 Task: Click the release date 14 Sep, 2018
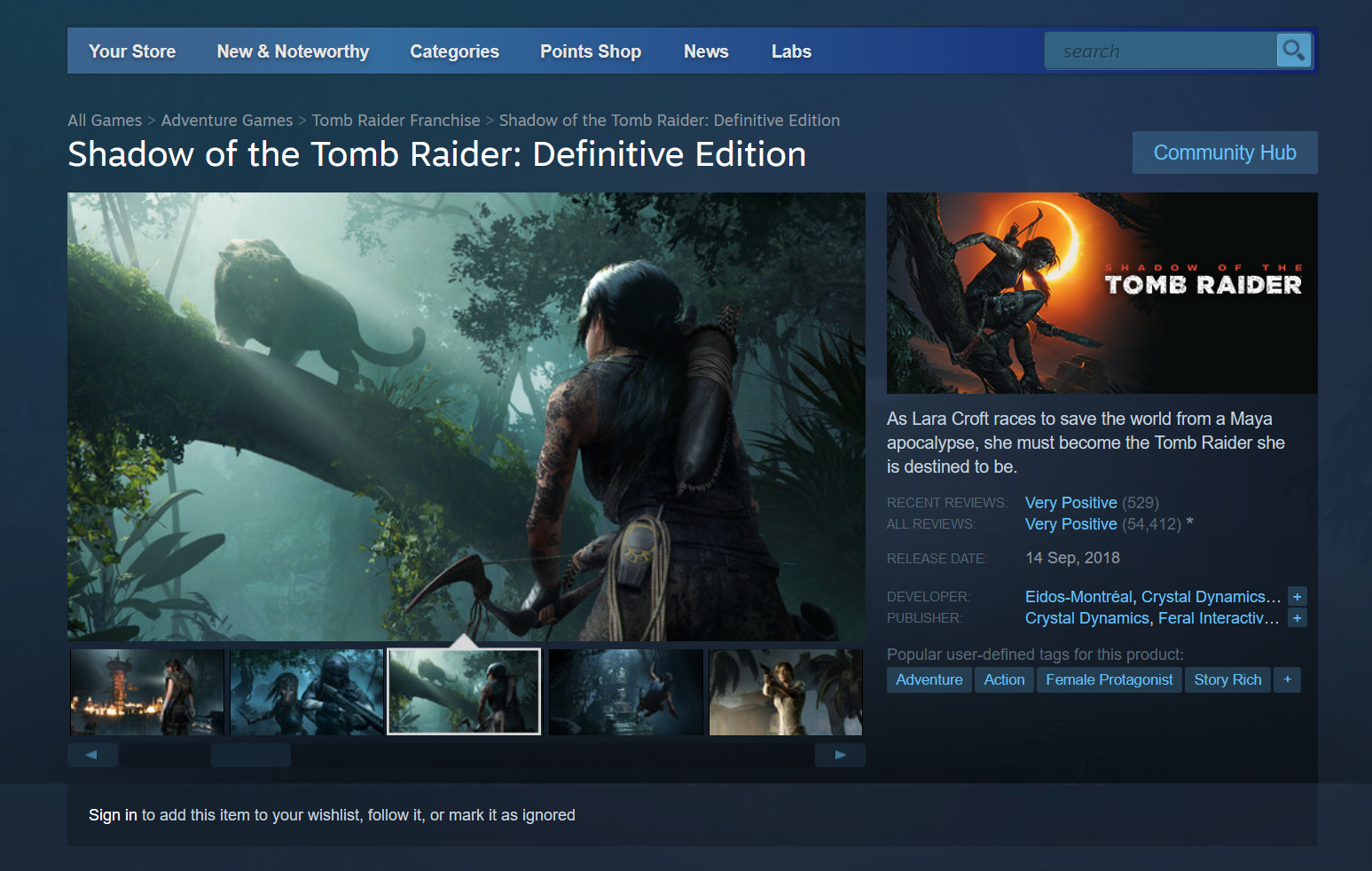point(1072,558)
